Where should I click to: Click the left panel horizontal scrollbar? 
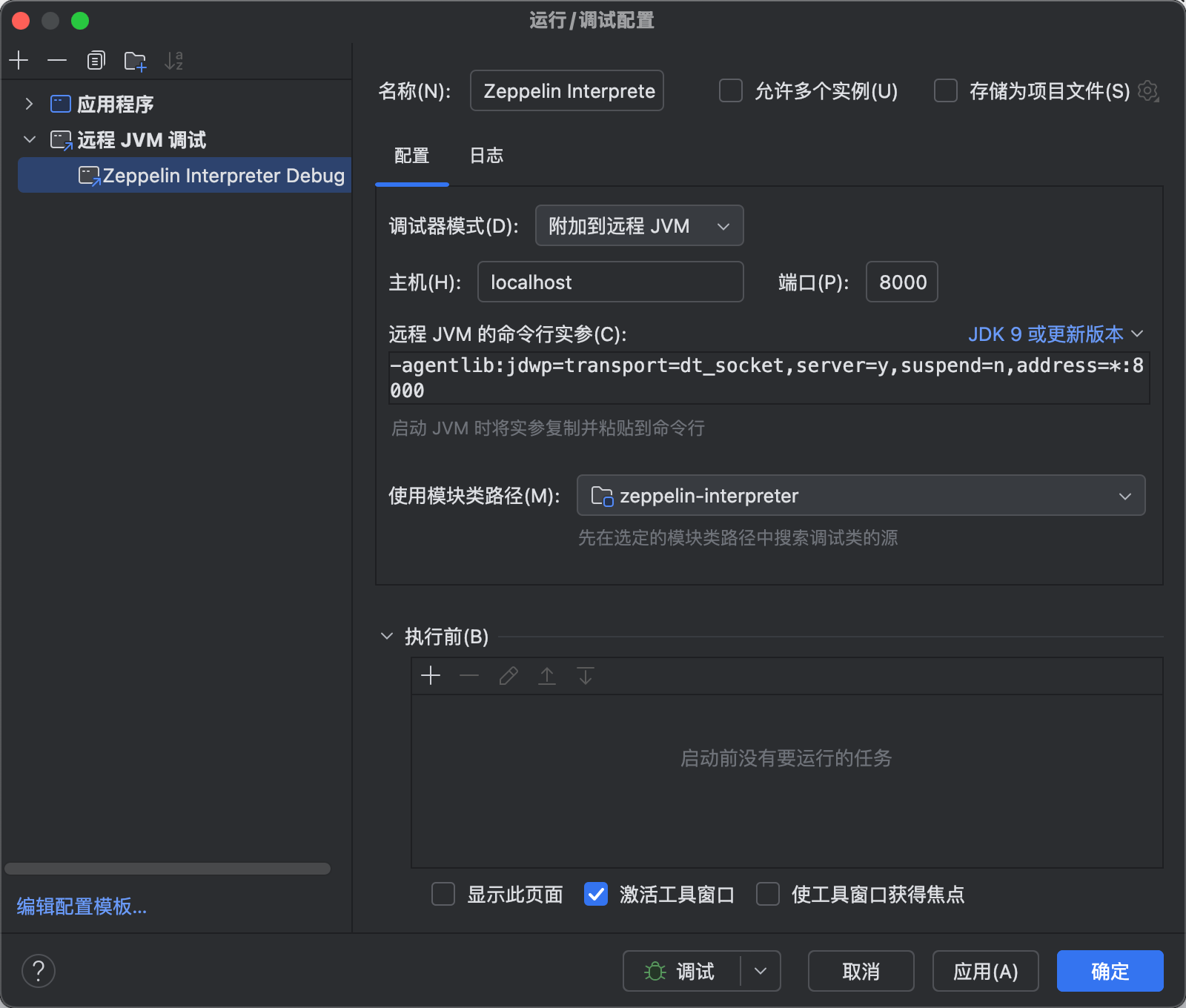[x=168, y=869]
